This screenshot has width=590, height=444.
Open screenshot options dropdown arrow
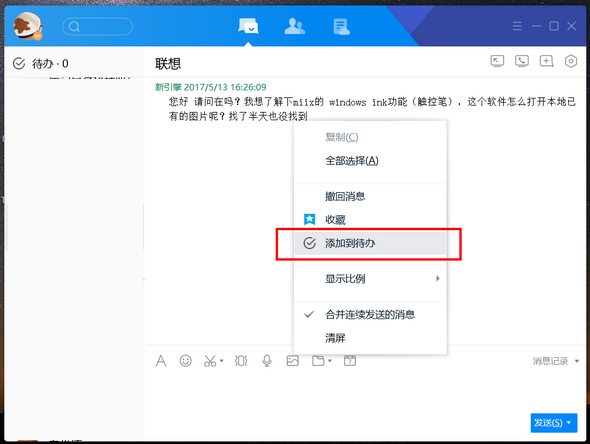tap(222, 361)
